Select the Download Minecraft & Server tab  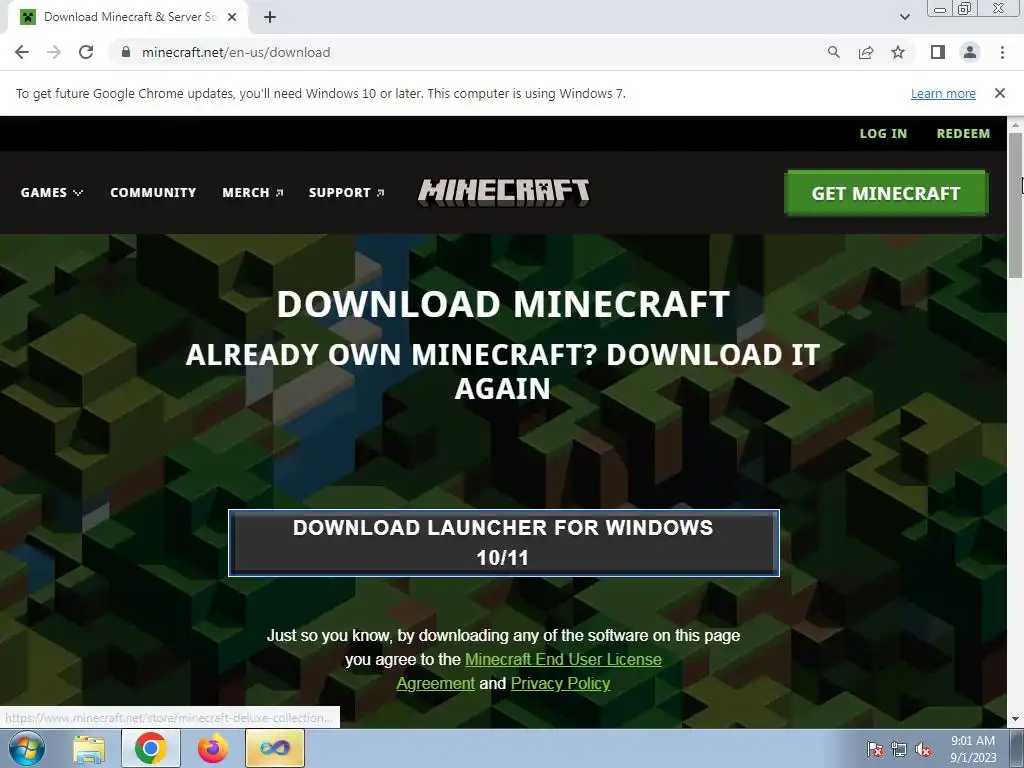point(128,17)
